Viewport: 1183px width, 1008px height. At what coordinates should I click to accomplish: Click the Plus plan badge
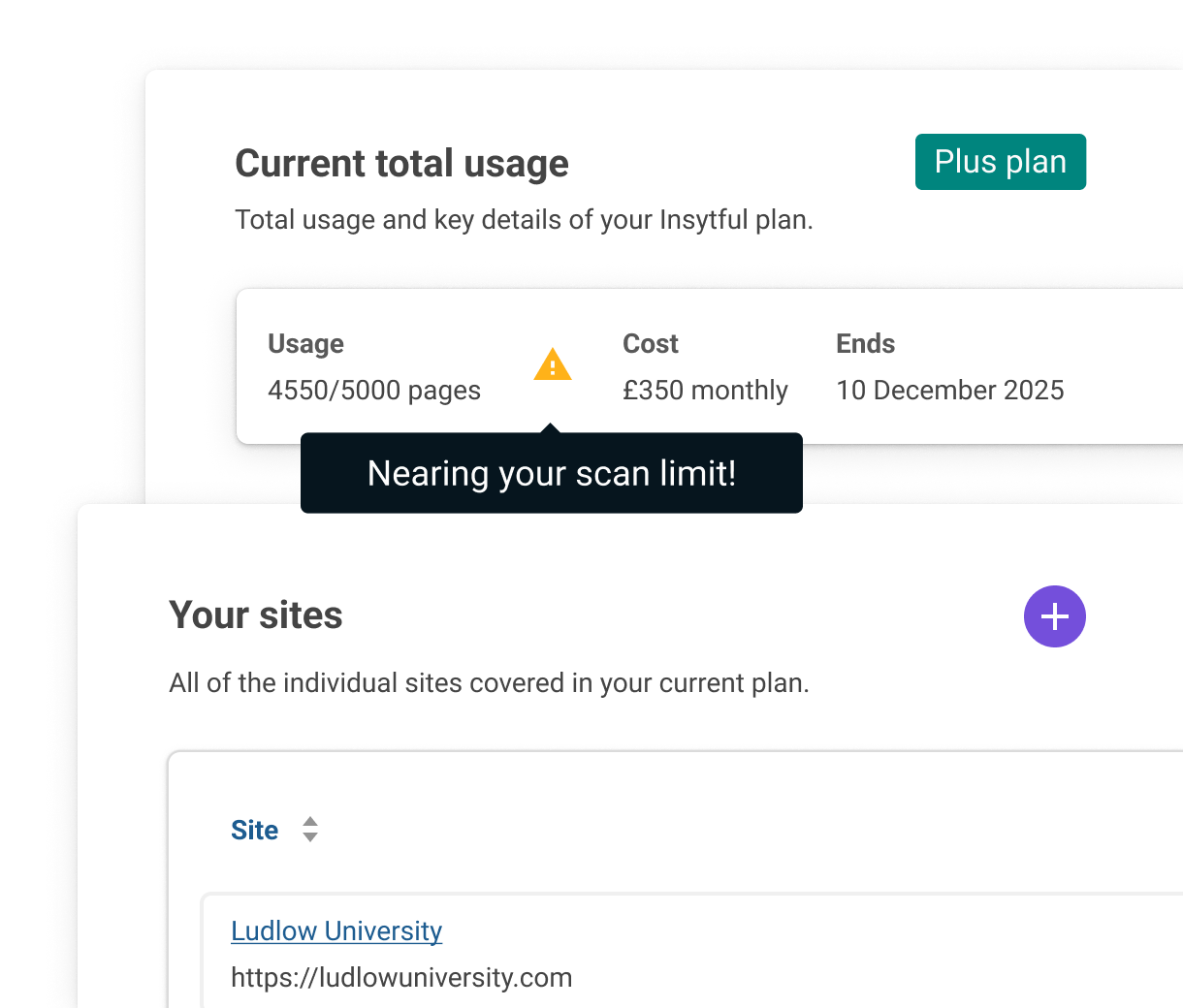coord(1000,162)
